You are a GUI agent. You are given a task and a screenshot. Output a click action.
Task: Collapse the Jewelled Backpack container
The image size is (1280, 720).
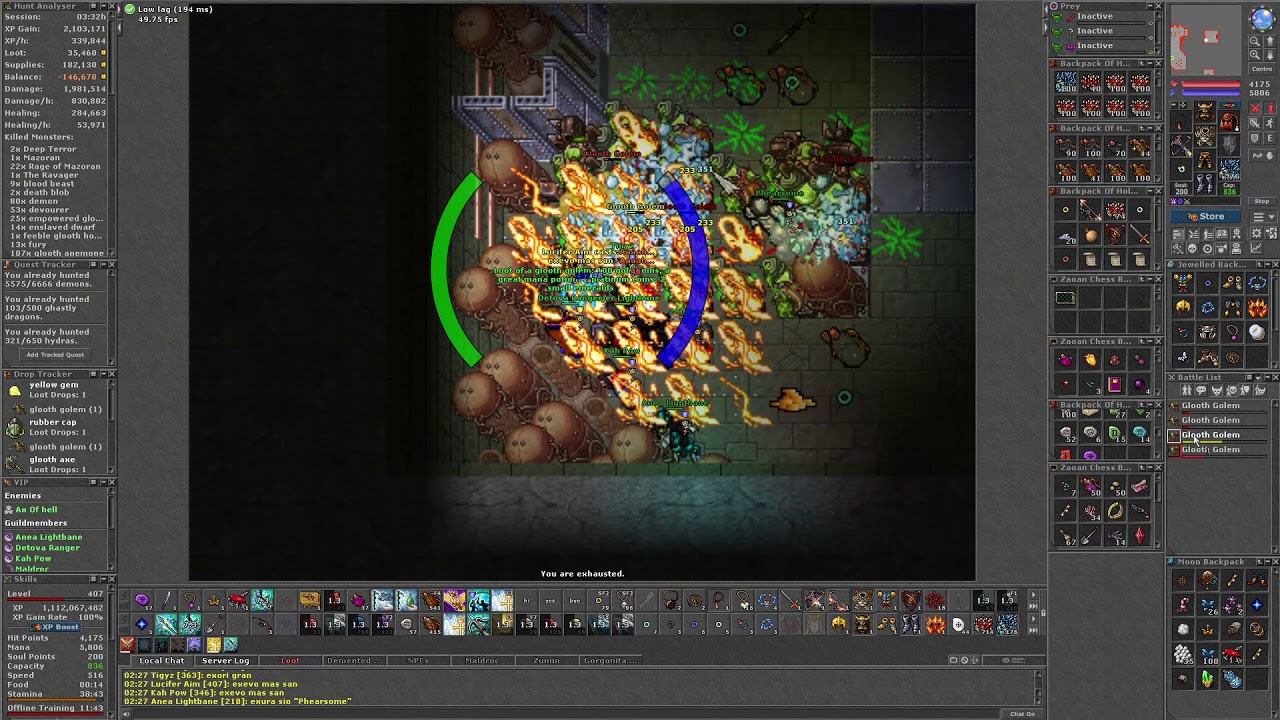pyautogui.click(x=1268, y=264)
